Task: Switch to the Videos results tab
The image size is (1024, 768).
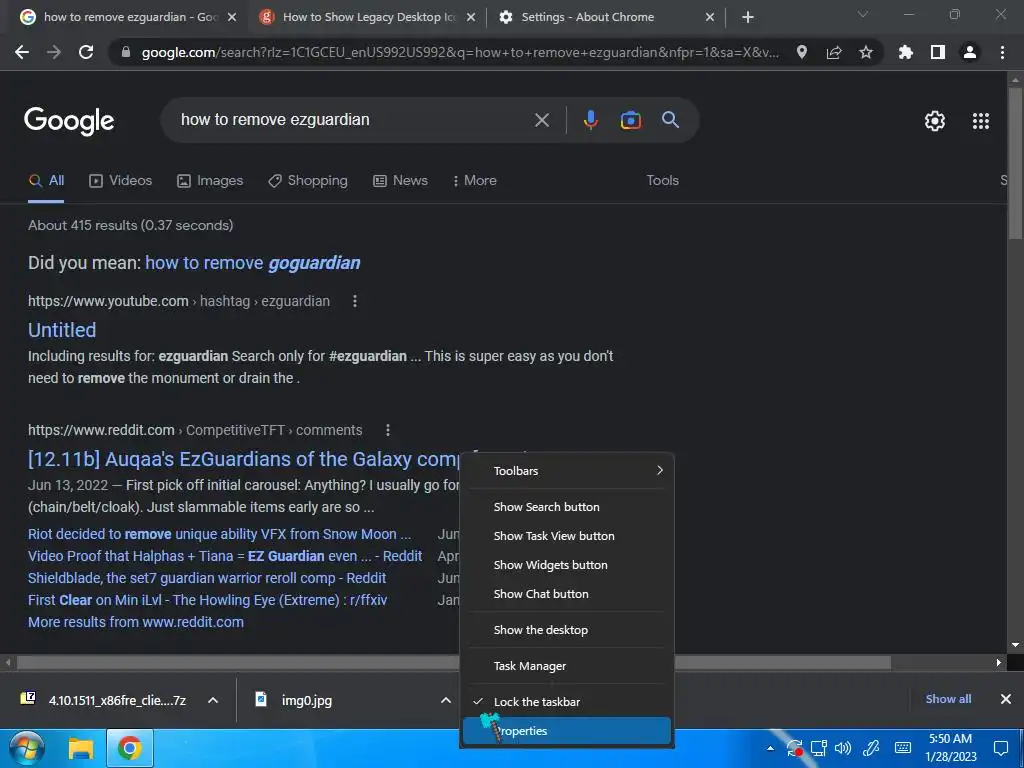Action: [121, 180]
